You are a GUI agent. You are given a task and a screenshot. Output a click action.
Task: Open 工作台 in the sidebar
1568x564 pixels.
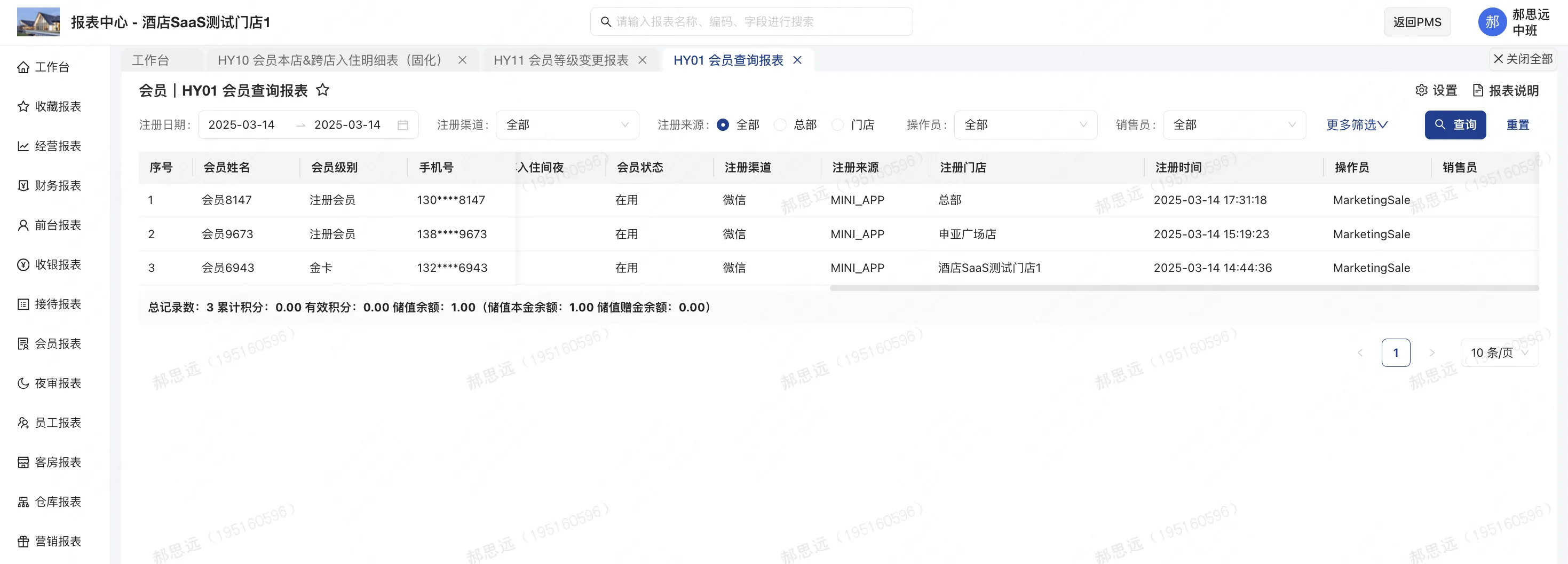tap(44, 67)
